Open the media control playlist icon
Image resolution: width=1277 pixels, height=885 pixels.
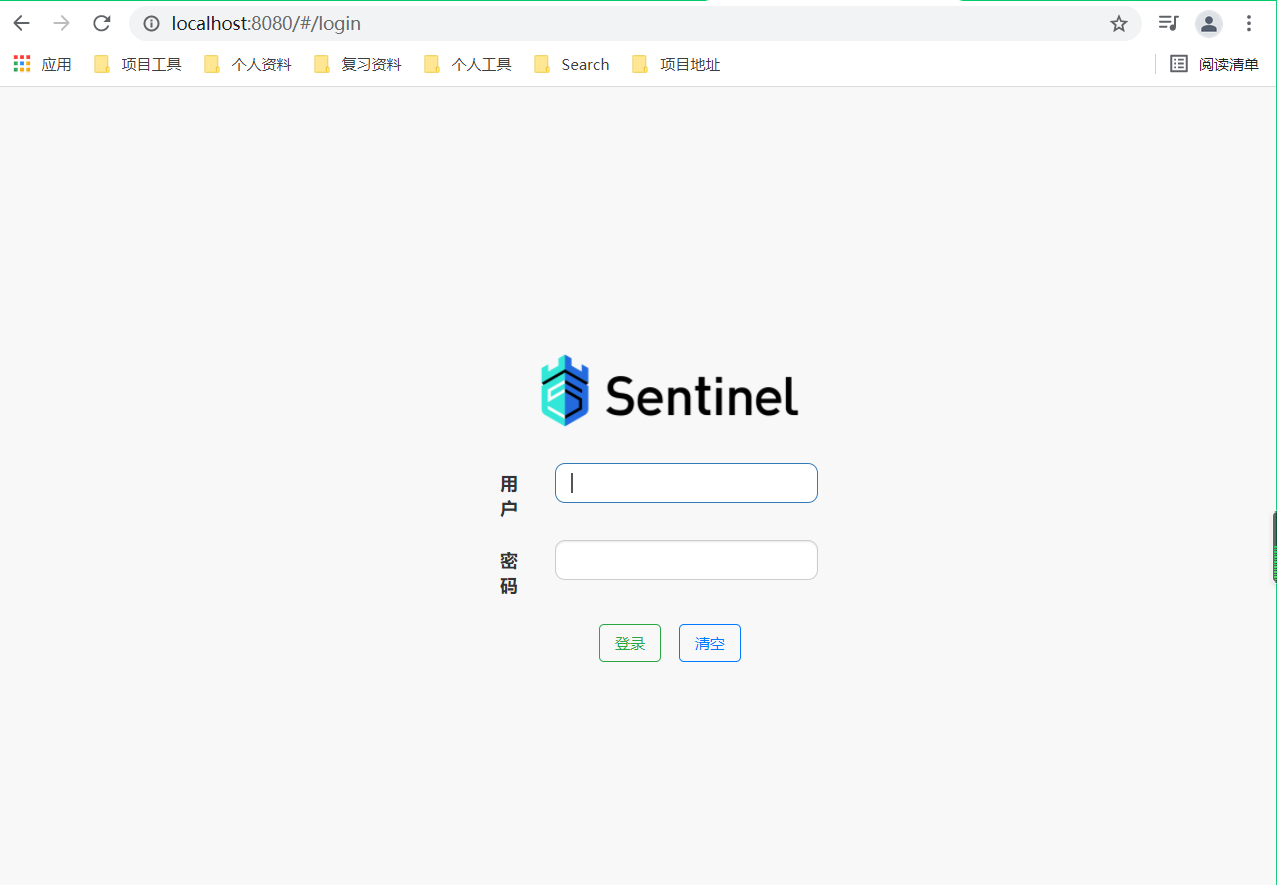(x=1168, y=23)
